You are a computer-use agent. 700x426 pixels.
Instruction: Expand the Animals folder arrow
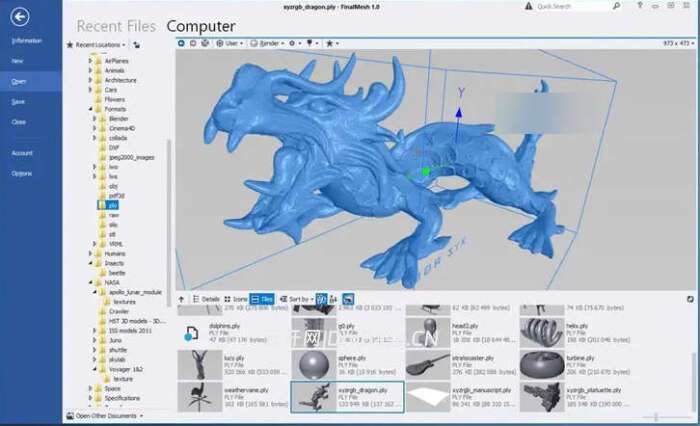[x=90, y=70]
